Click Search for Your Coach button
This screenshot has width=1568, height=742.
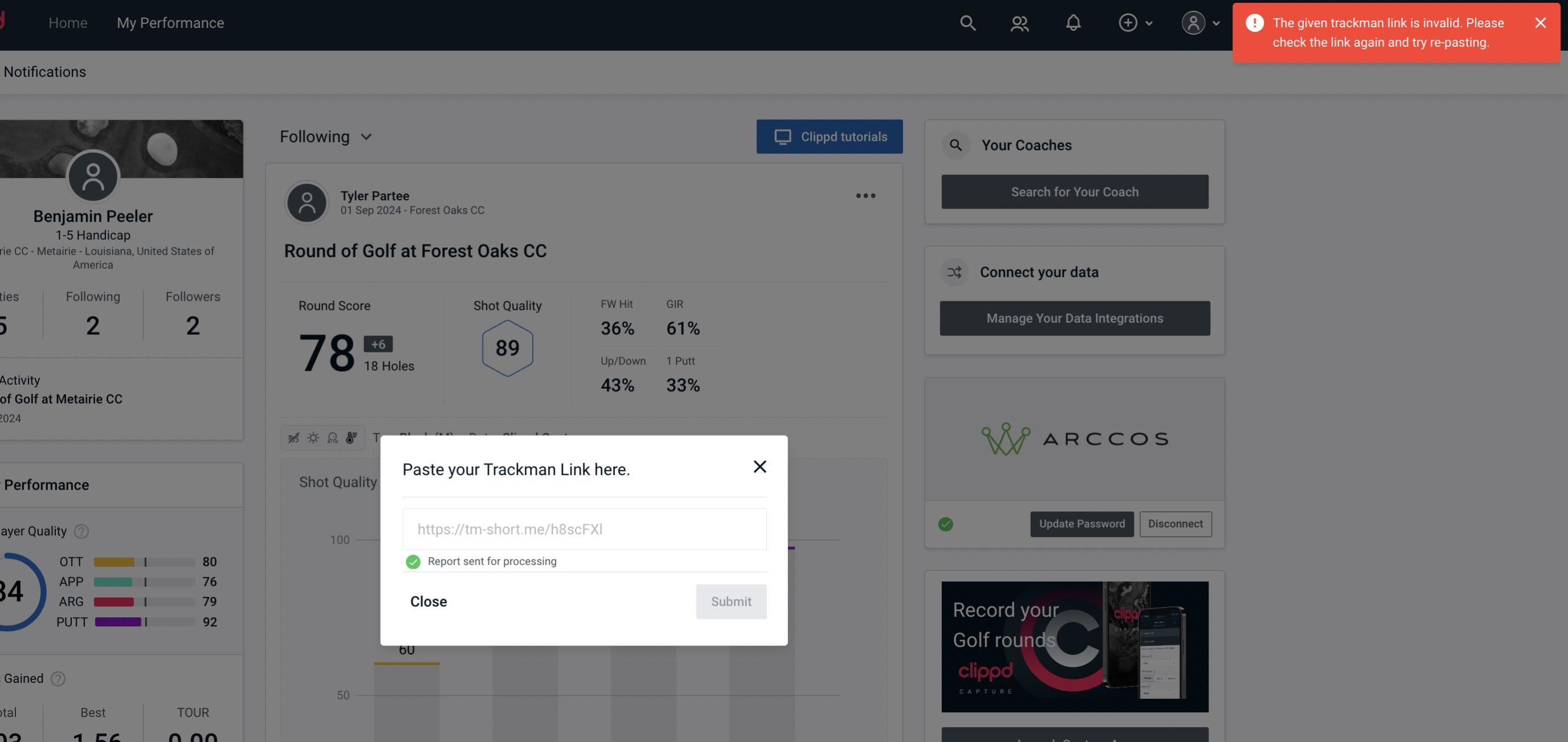point(1075,192)
